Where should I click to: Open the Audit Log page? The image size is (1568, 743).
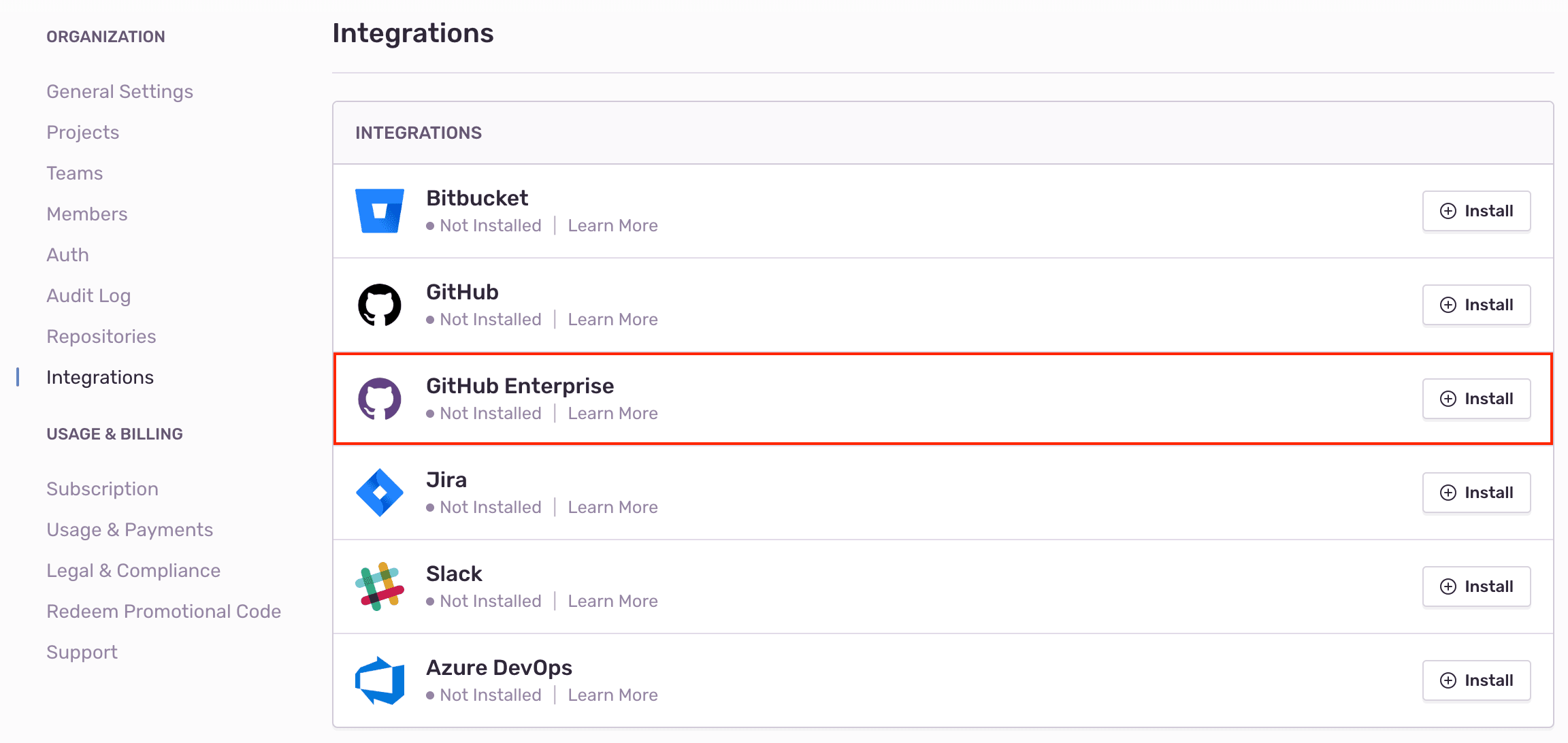[88, 295]
